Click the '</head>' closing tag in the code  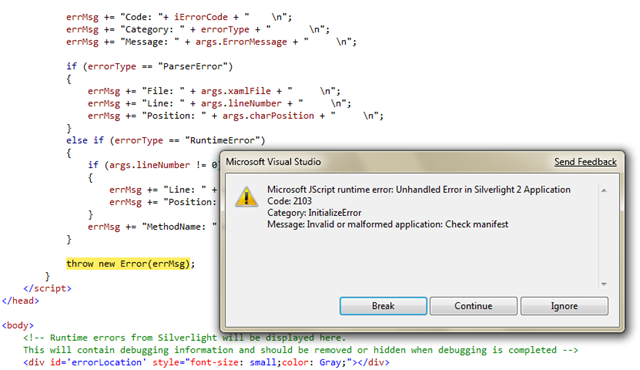pos(20,301)
